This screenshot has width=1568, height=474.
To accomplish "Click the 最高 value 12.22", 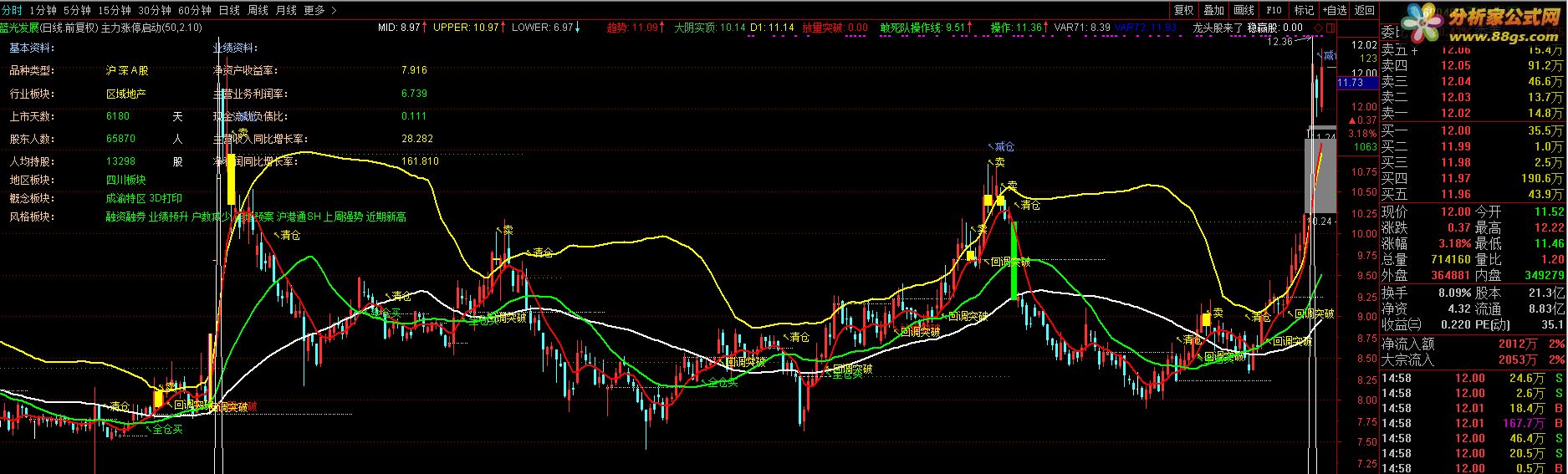I will click(1548, 227).
